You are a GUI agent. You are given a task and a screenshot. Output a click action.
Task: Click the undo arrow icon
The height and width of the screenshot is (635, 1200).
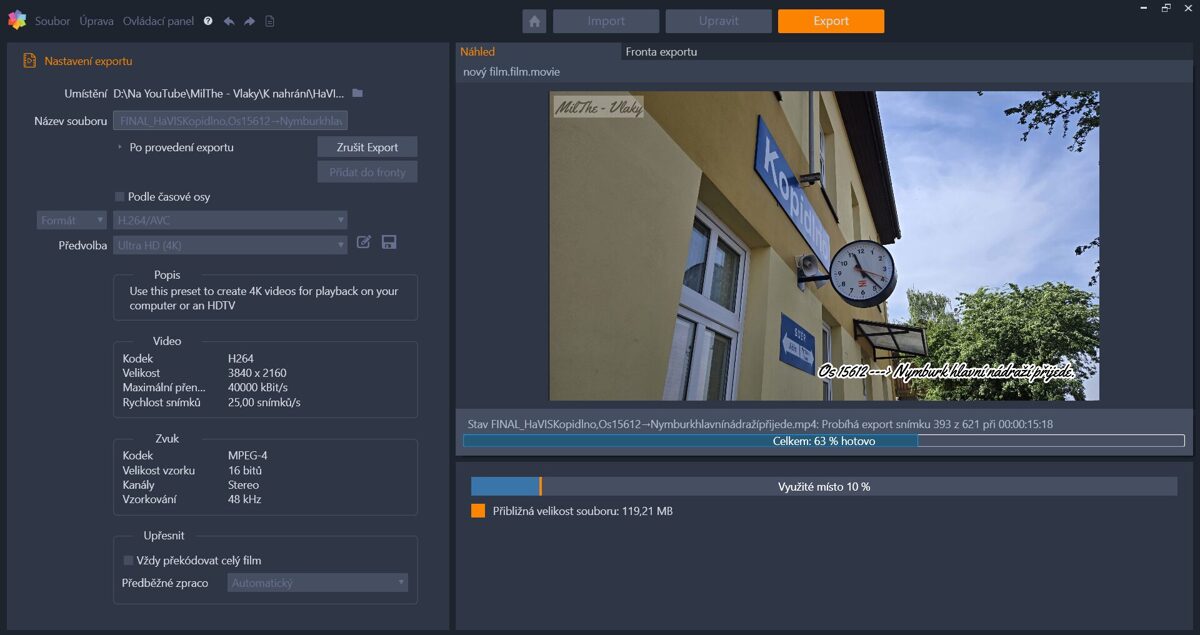229,21
